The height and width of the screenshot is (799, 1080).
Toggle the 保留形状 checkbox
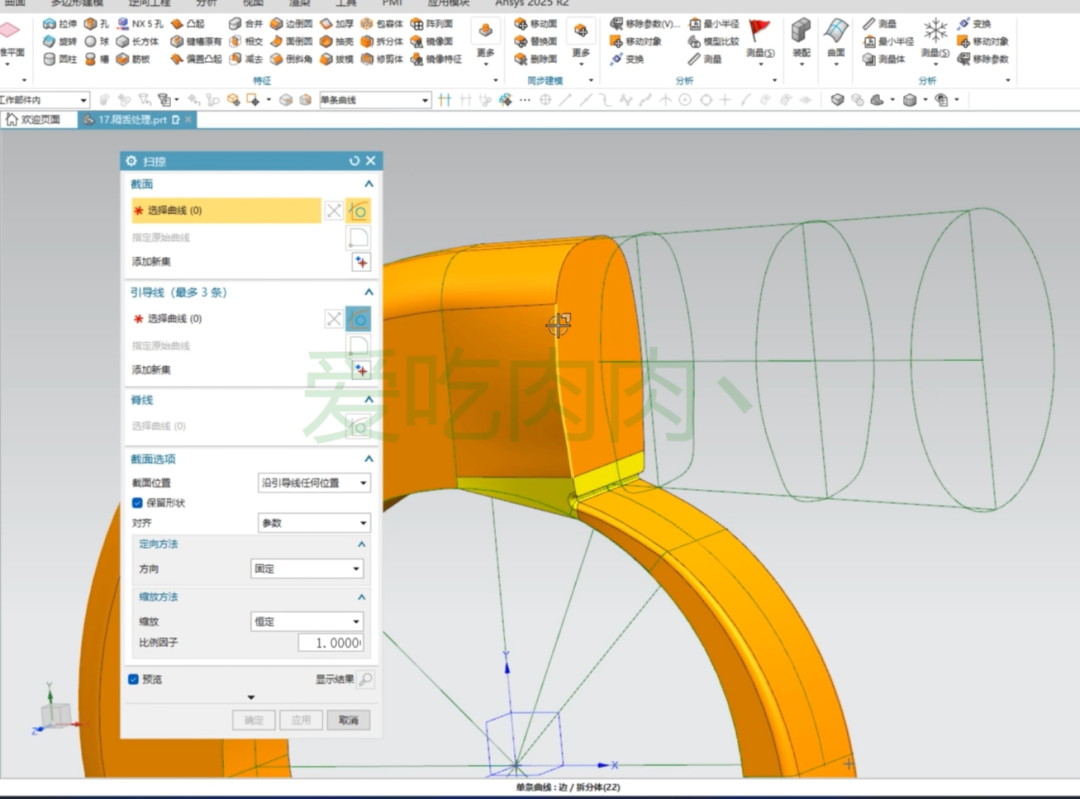pyautogui.click(x=137, y=503)
